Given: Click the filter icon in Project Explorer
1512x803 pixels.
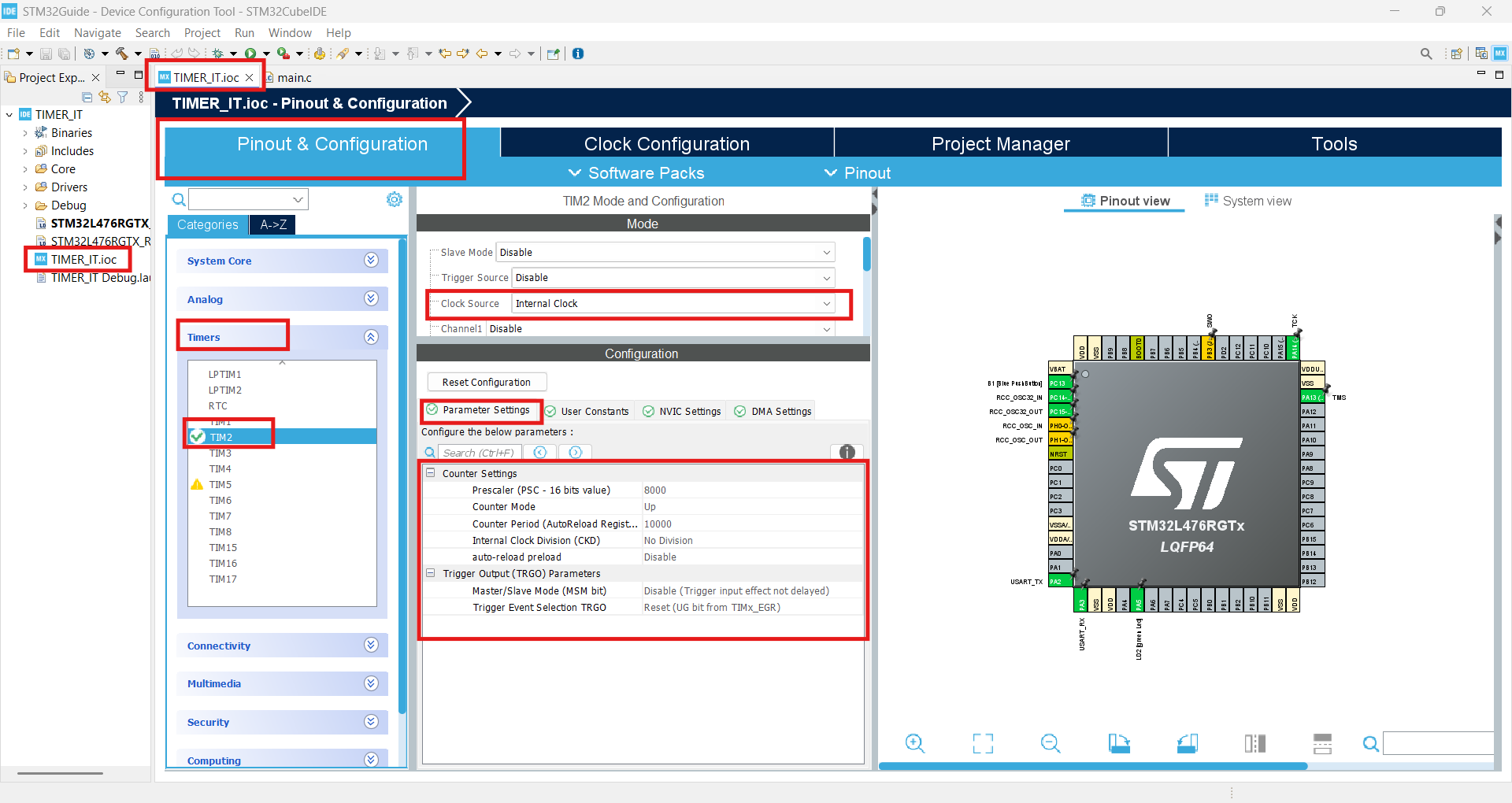Looking at the screenshot, I should click(x=123, y=97).
